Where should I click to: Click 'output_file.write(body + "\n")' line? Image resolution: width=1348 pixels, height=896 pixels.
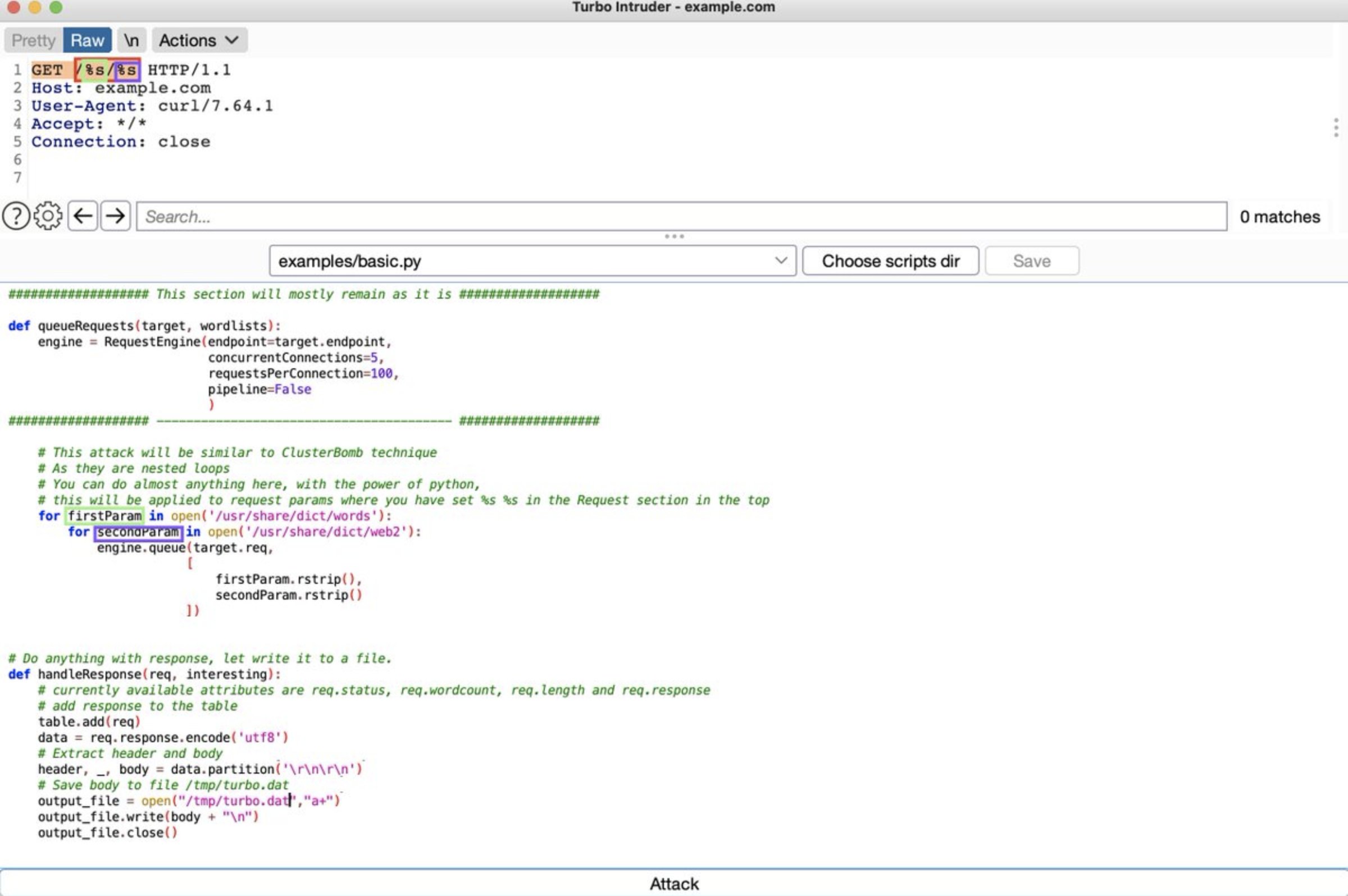(148, 817)
